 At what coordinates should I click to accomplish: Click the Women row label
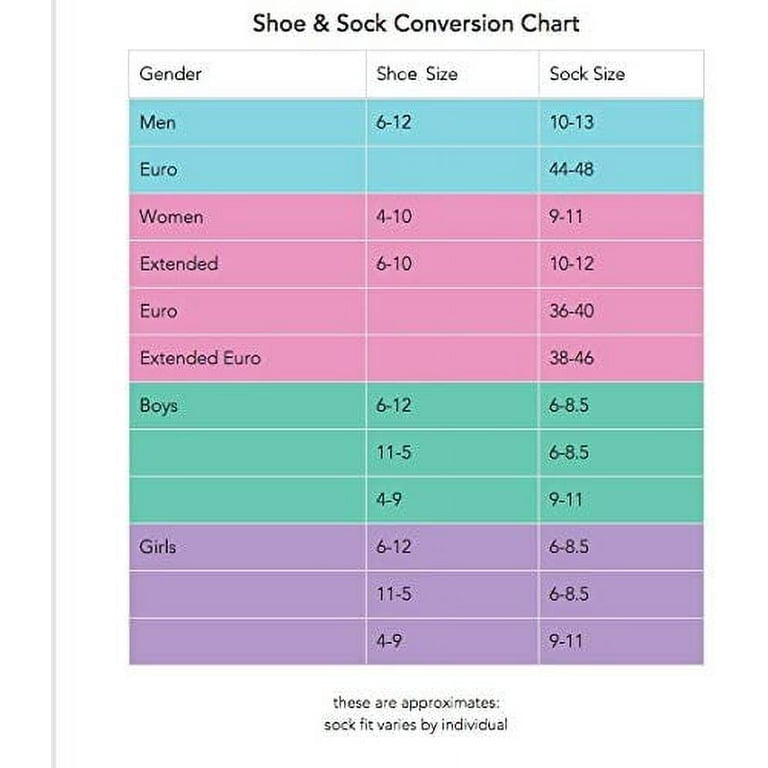pos(171,216)
